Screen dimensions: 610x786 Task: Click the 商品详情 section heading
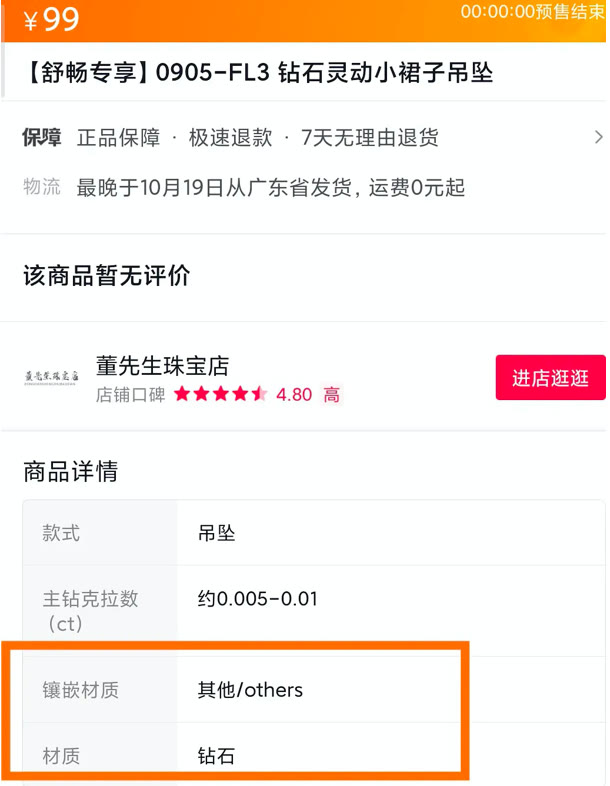71,471
